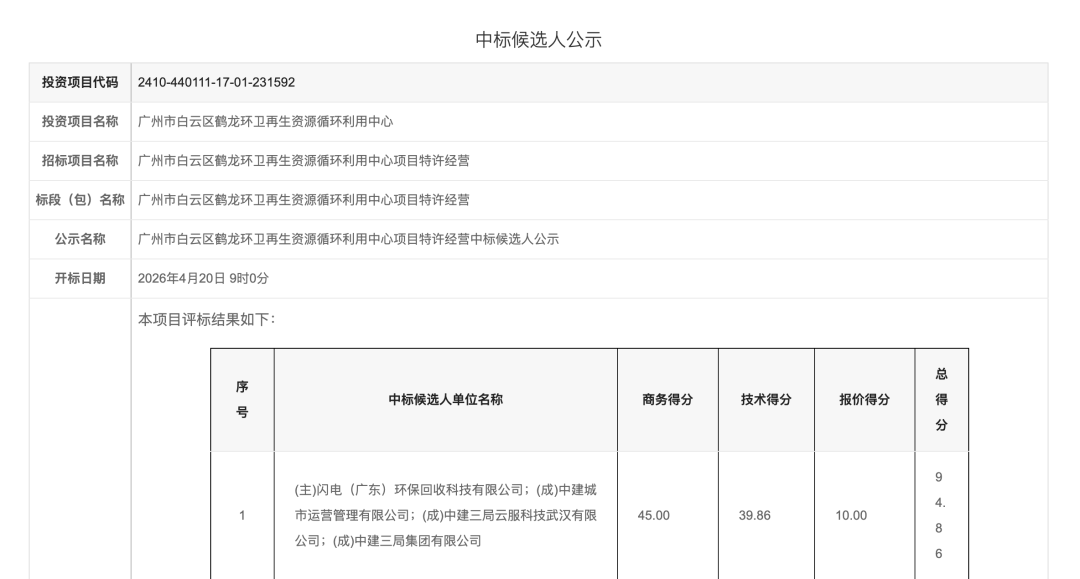Click the 序号 column header
This screenshot has height=579, width=1080.
242,399
